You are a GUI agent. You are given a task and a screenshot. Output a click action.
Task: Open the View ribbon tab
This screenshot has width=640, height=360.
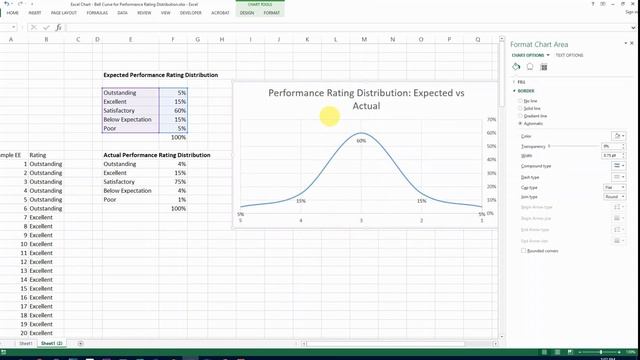tap(165, 13)
